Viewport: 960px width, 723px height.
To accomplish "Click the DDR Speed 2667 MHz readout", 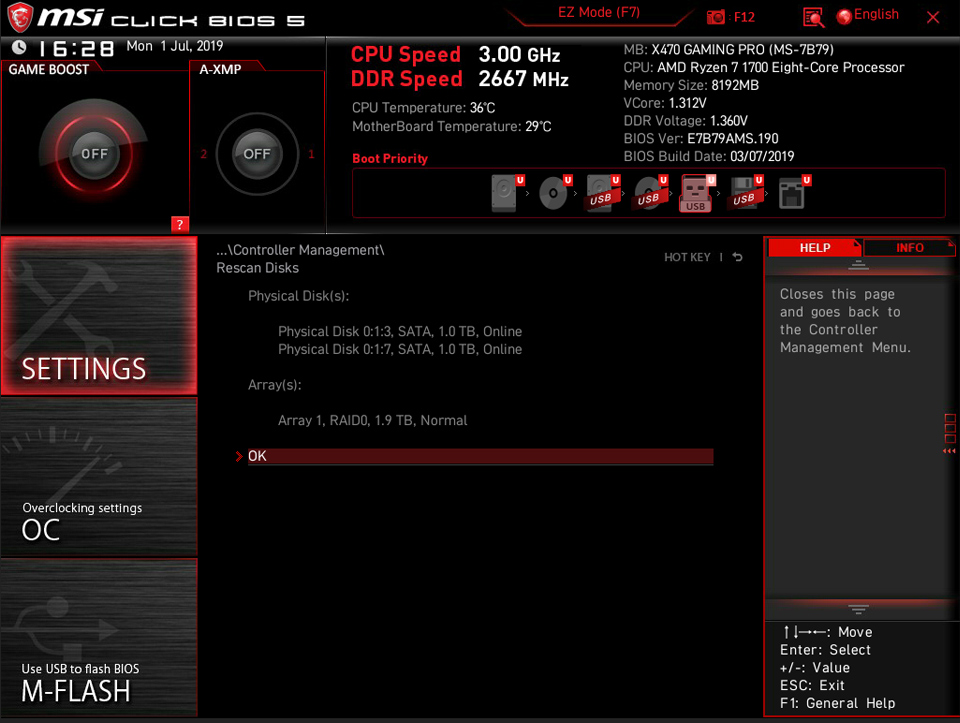I will pyautogui.click(x=459, y=79).
